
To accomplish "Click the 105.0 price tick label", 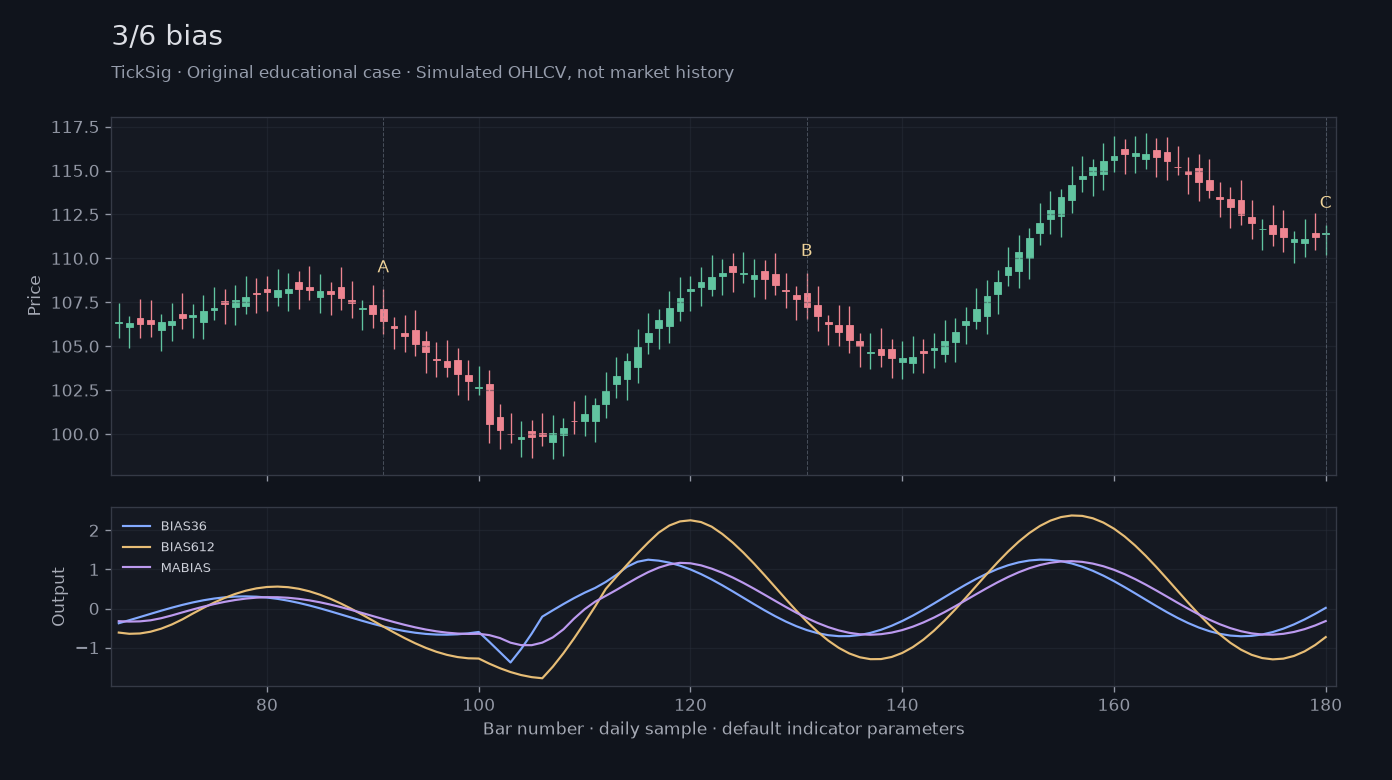I will [x=75, y=347].
